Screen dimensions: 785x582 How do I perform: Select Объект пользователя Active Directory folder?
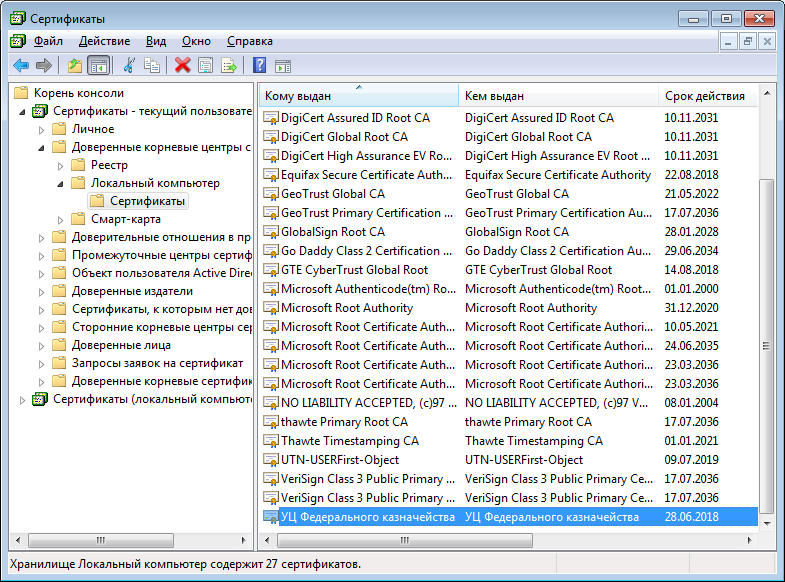(x=161, y=273)
